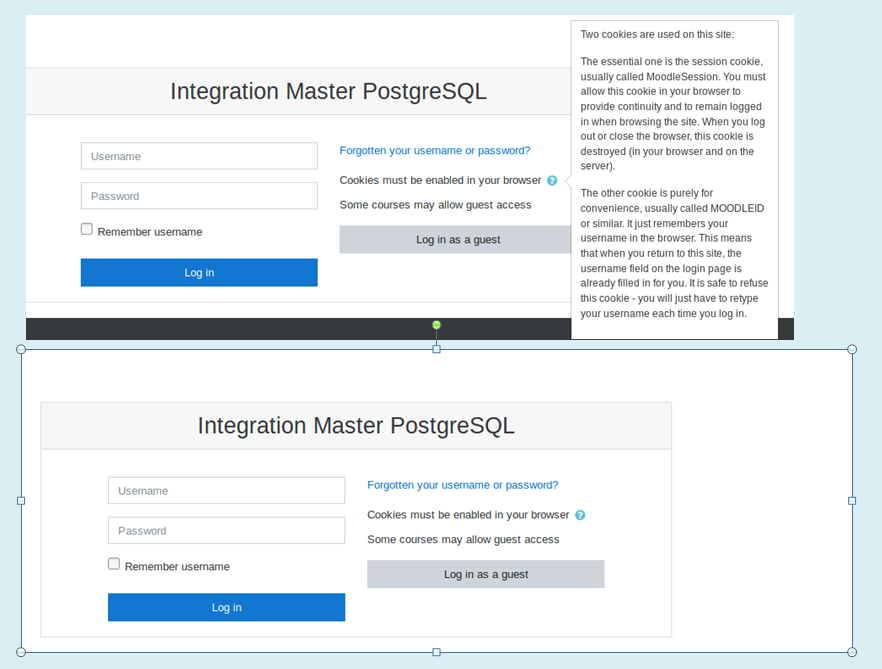Click the green rotation handle above the selected image
The height and width of the screenshot is (669, 882).
coord(436,325)
